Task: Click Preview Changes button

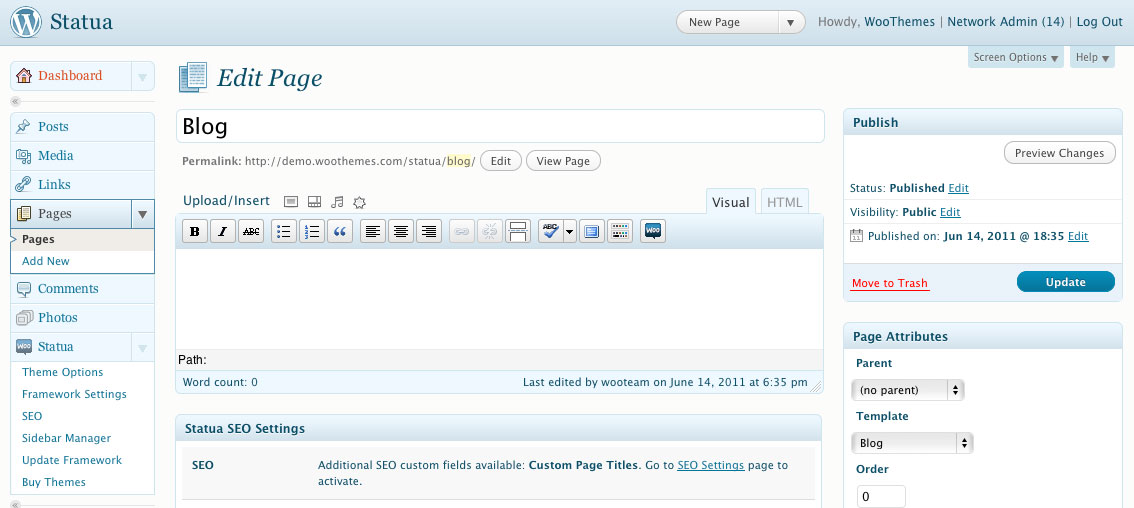Action: coord(1060,153)
